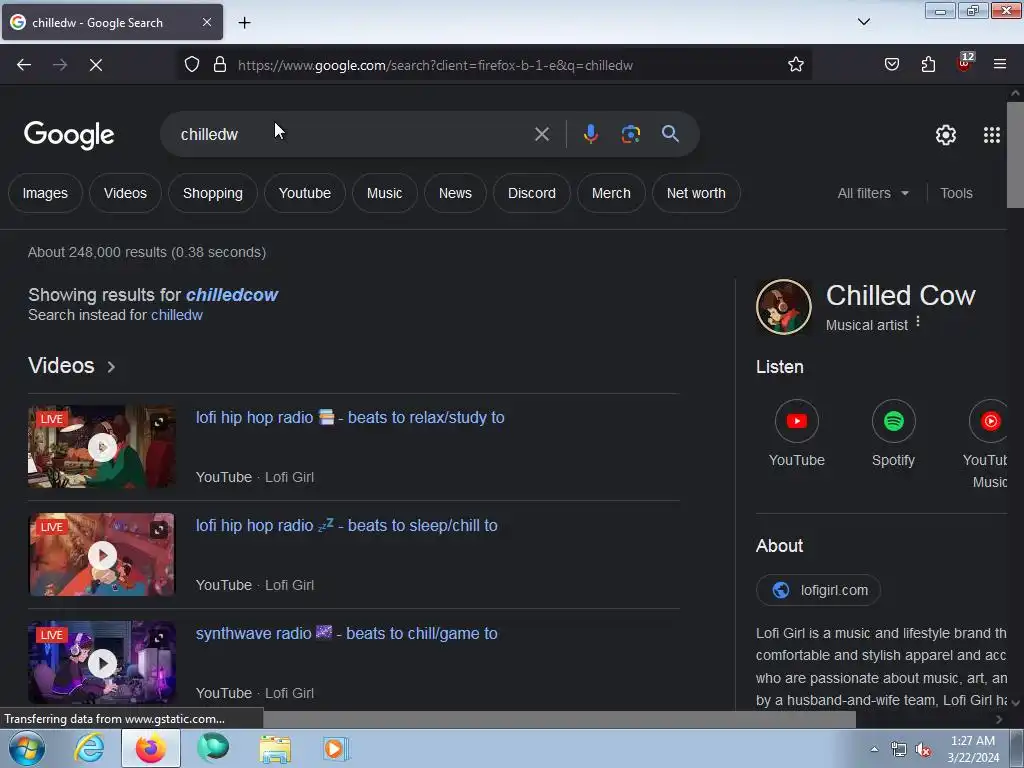The height and width of the screenshot is (768, 1024).
Task: Open Chilled Cow artist profile picture
Action: coord(784,306)
